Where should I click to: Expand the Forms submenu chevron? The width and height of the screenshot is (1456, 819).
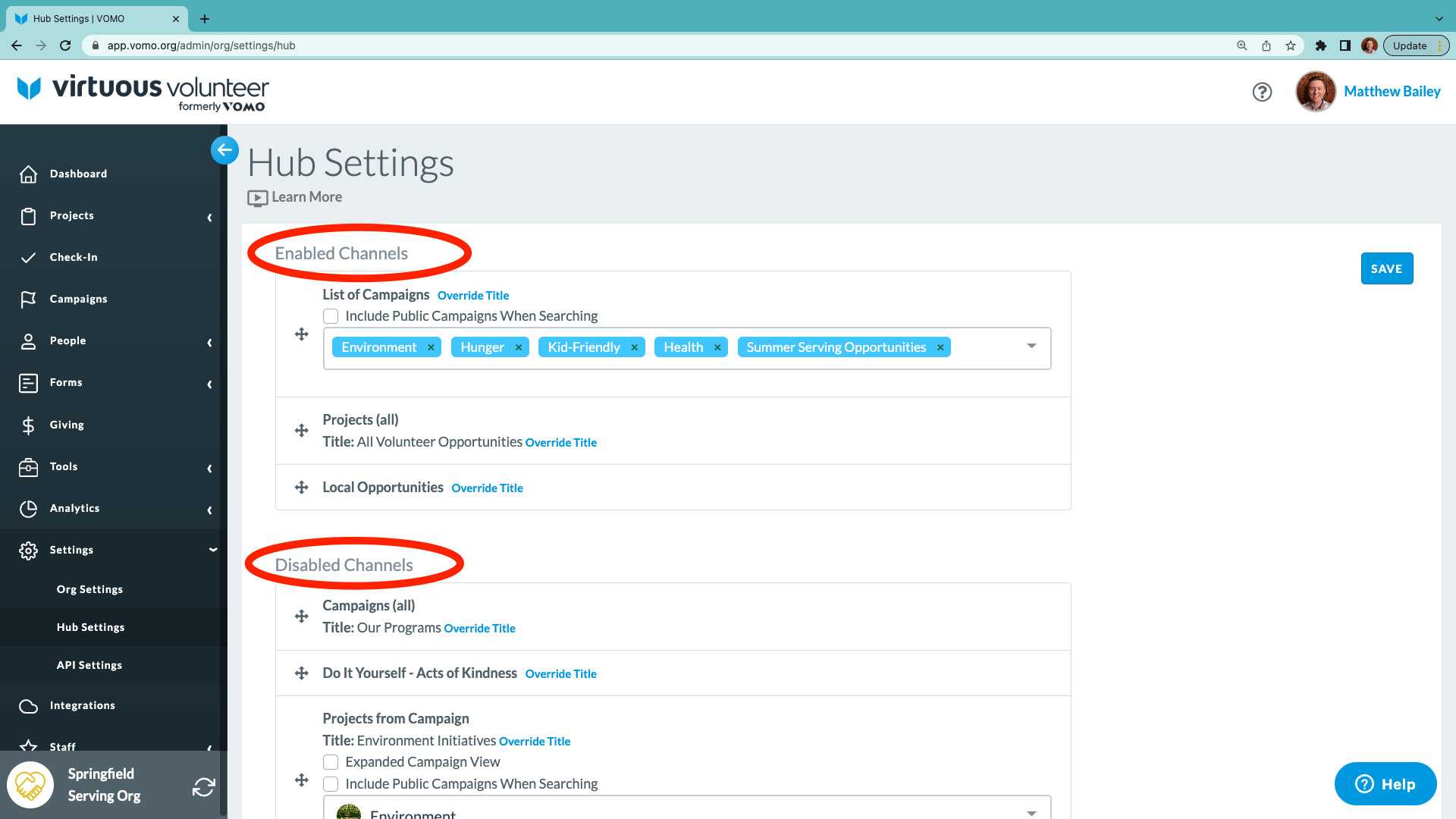pyautogui.click(x=210, y=384)
